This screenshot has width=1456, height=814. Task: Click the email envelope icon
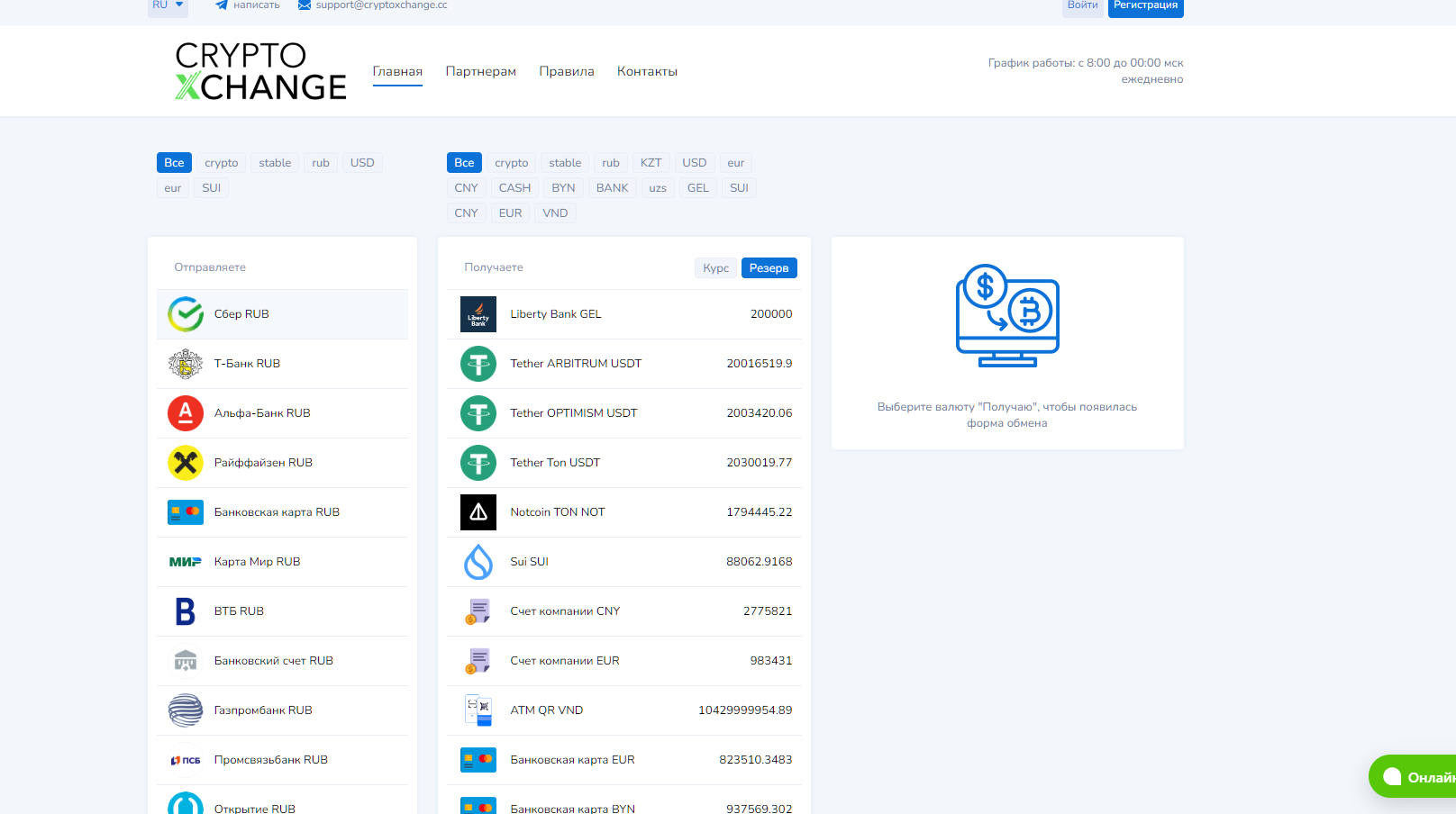click(305, 5)
